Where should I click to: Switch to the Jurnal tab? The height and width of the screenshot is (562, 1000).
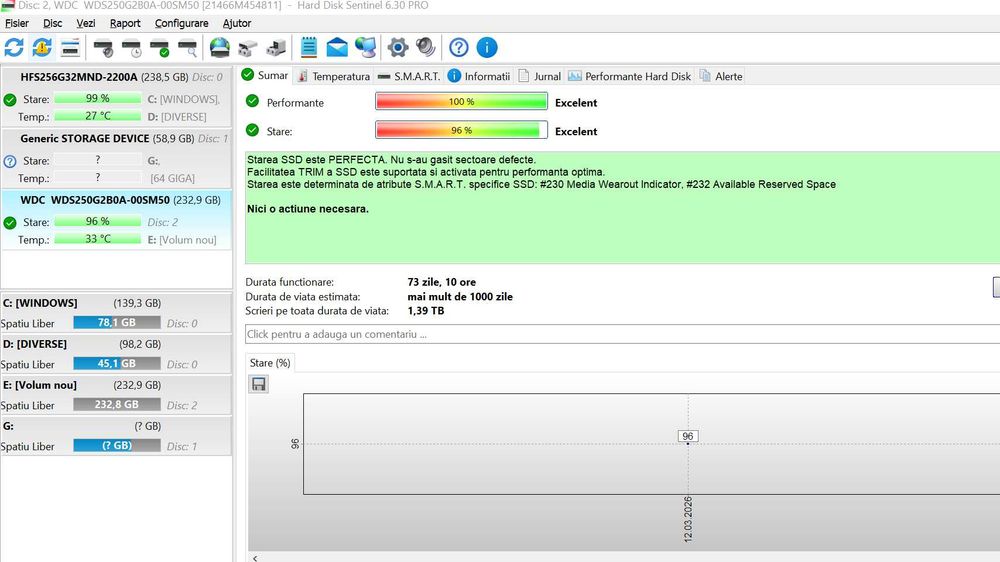click(x=540, y=76)
